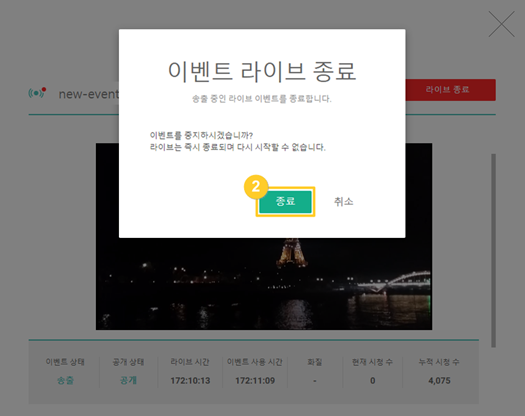Click the 현재 시청 수 value 0

click(372, 380)
